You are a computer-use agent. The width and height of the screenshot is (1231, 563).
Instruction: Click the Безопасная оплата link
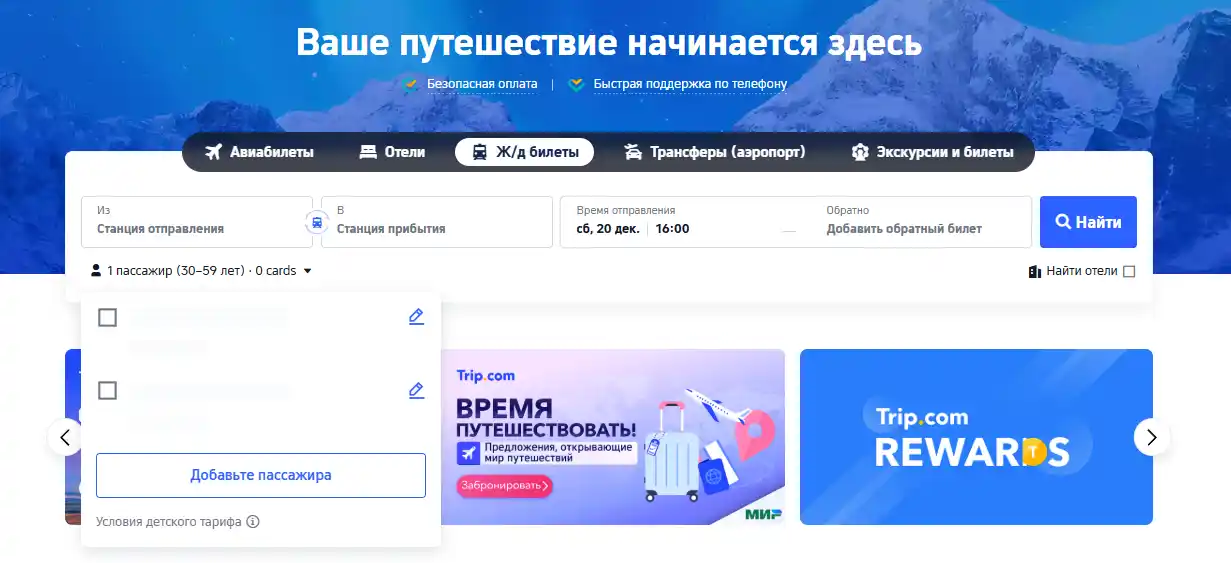pos(482,84)
